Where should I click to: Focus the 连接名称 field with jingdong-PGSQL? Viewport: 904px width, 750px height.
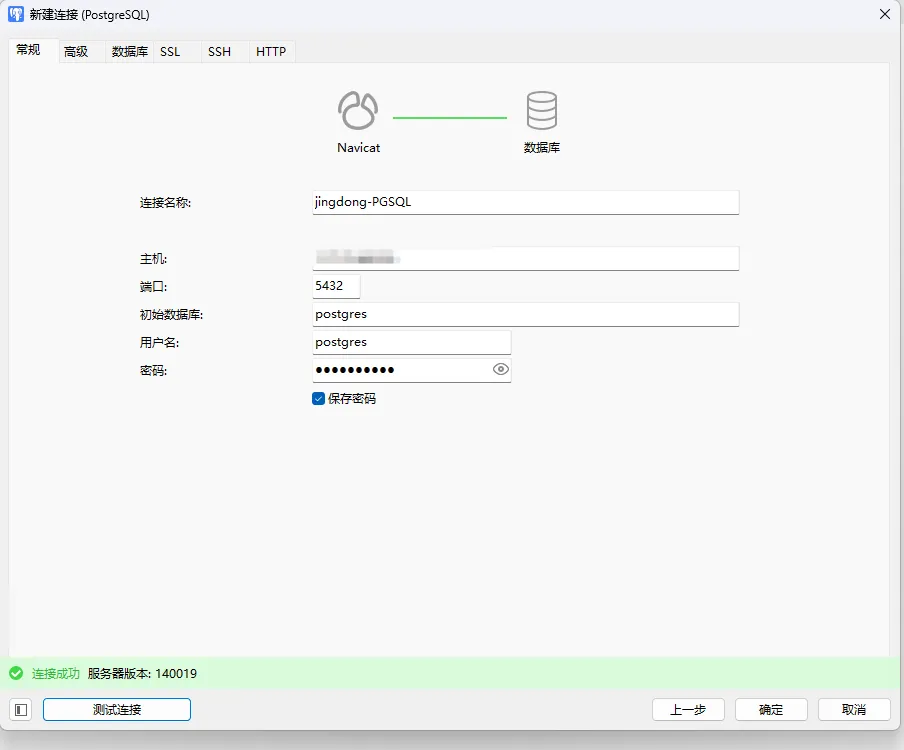[525, 202]
